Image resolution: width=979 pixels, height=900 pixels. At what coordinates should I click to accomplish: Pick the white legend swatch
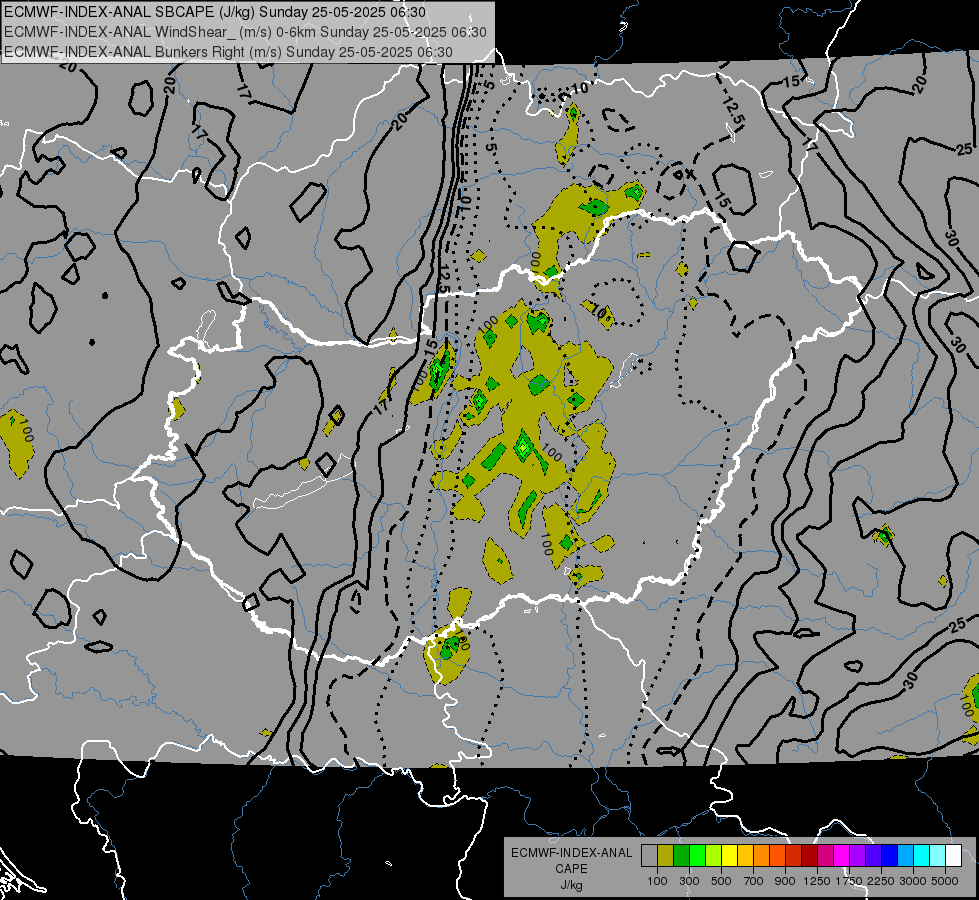954,855
